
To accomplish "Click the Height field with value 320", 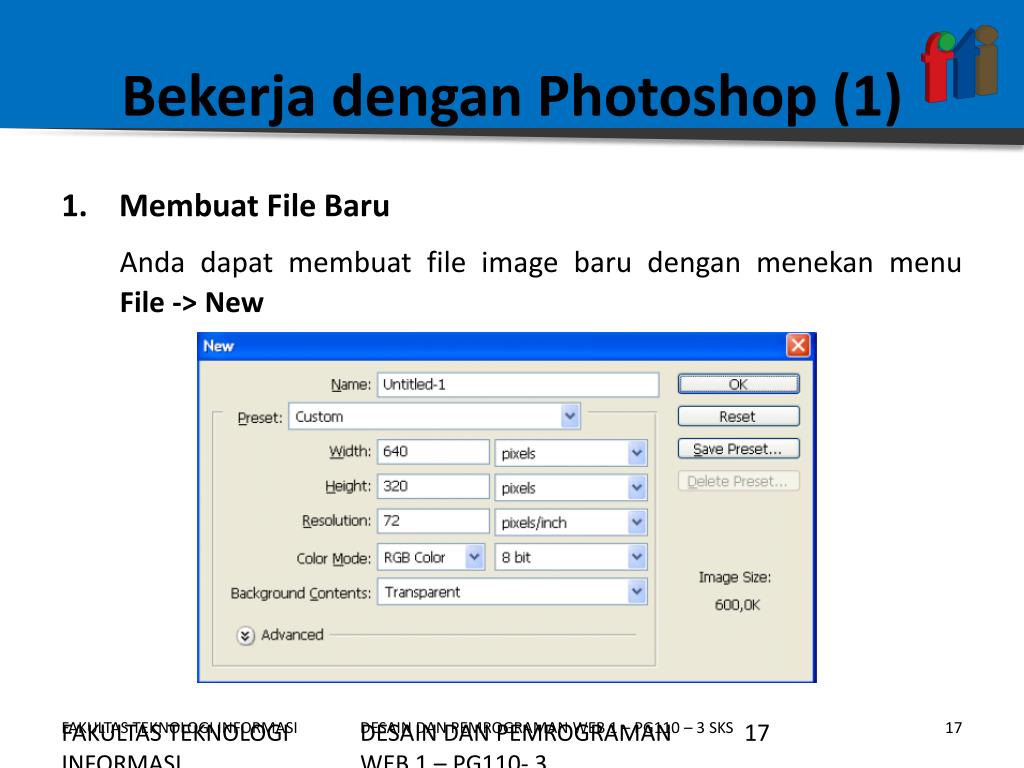I will (x=433, y=487).
